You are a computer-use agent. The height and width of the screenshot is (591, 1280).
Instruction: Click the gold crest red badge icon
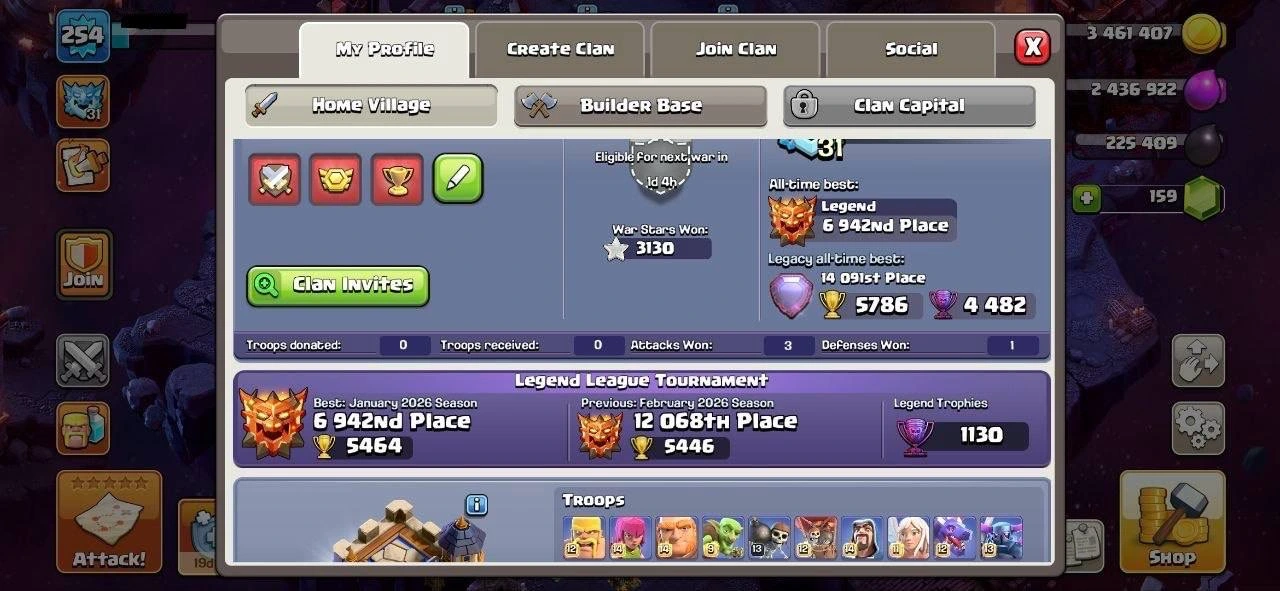[x=335, y=179]
